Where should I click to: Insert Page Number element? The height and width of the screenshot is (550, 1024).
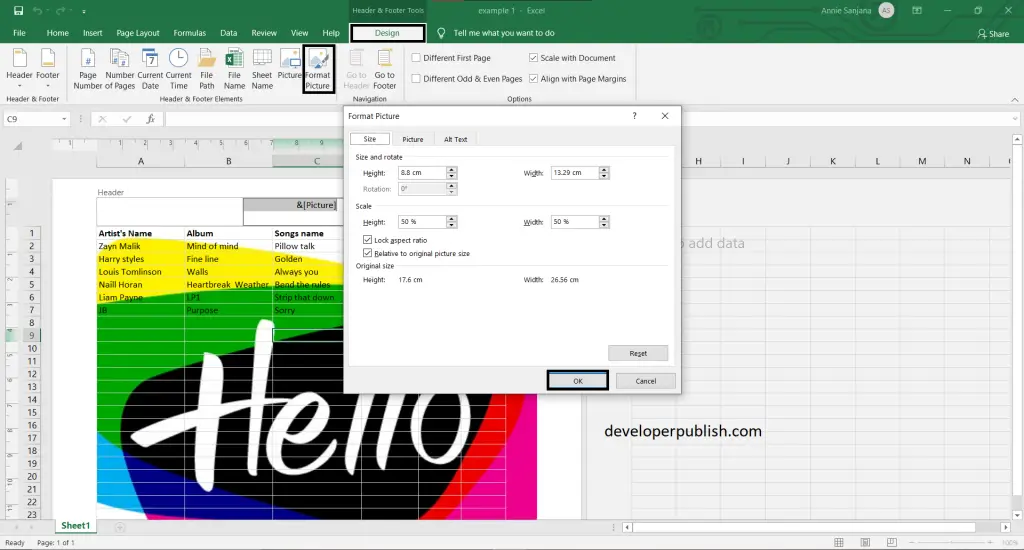click(x=88, y=69)
